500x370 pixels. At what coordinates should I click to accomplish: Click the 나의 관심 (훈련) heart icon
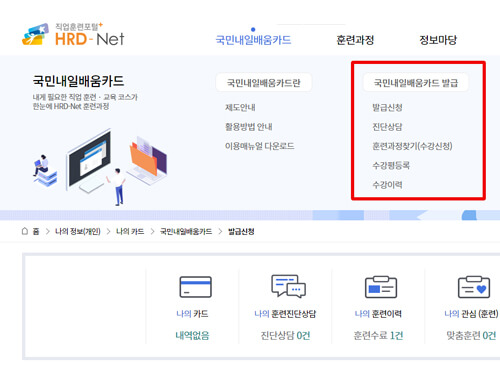(x=474, y=287)
